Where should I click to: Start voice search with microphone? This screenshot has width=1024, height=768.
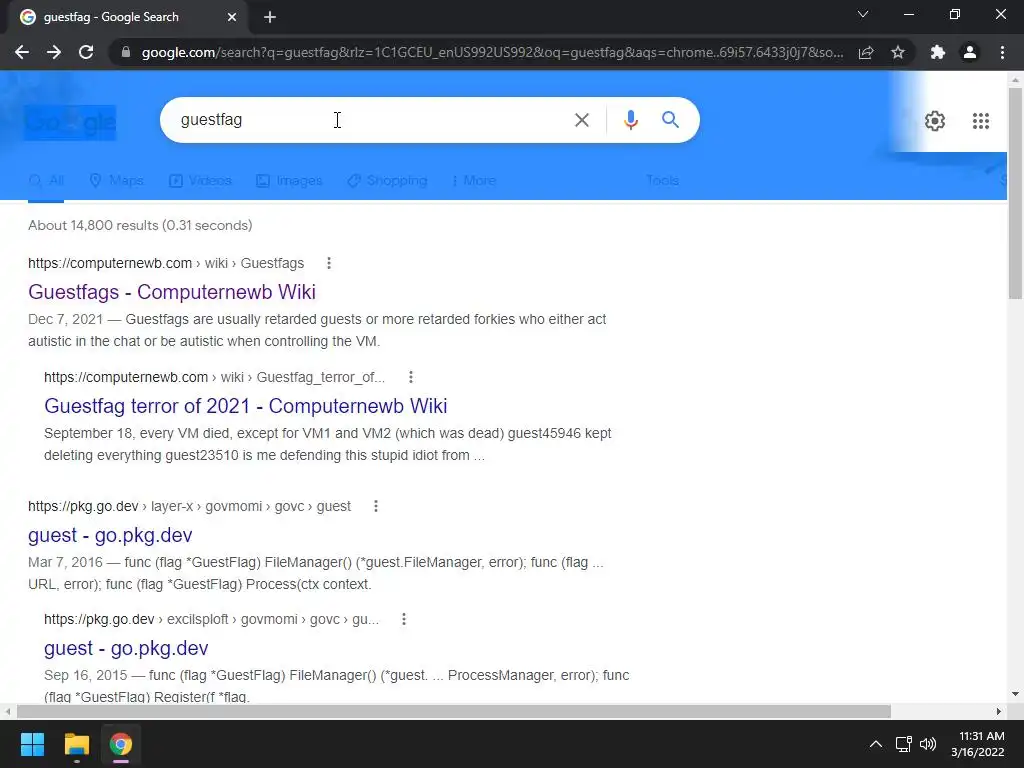click(630, 120)
